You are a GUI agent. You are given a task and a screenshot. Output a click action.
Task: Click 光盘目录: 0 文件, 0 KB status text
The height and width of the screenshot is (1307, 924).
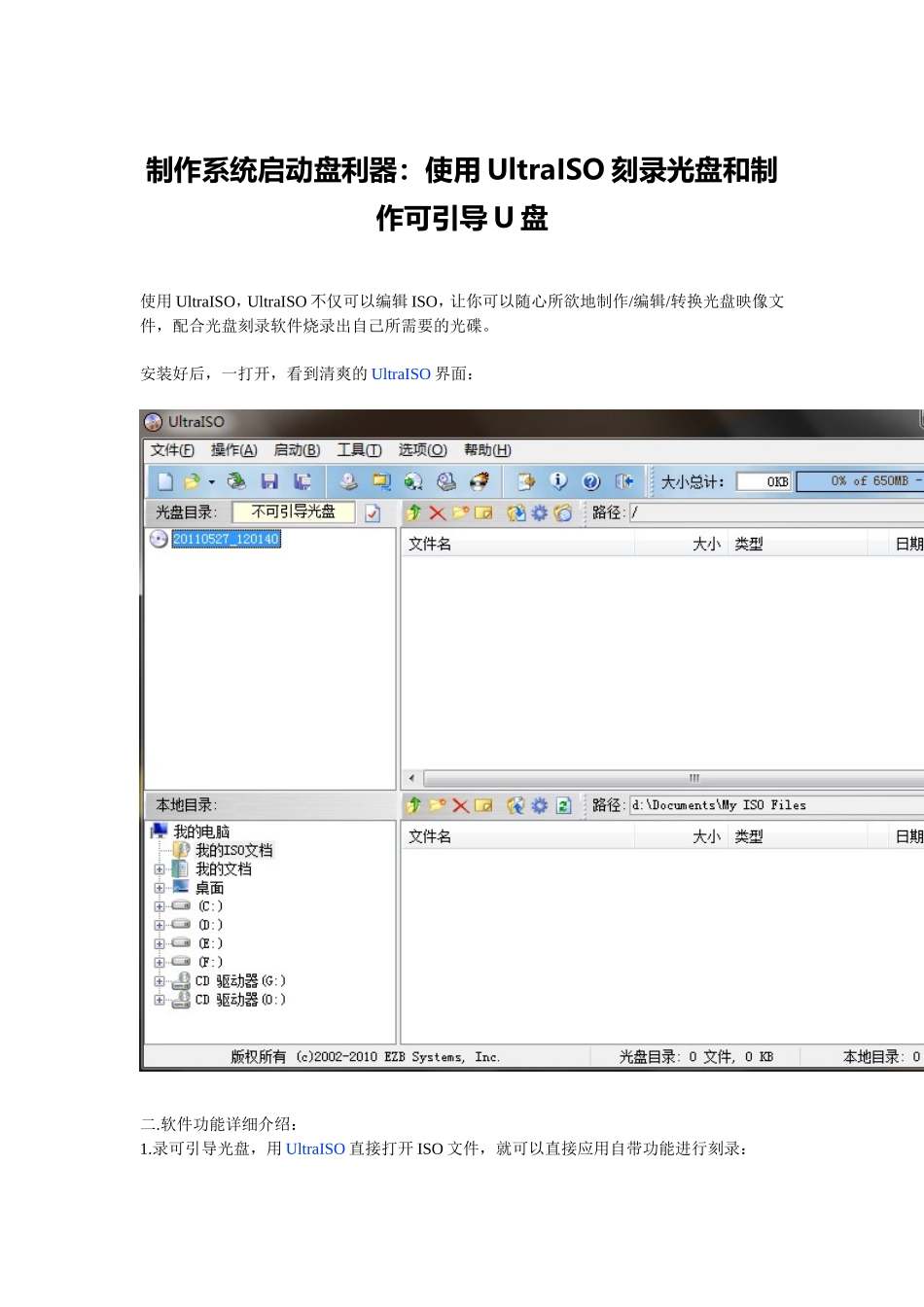pyautogui.click(x=696, y=1057)
